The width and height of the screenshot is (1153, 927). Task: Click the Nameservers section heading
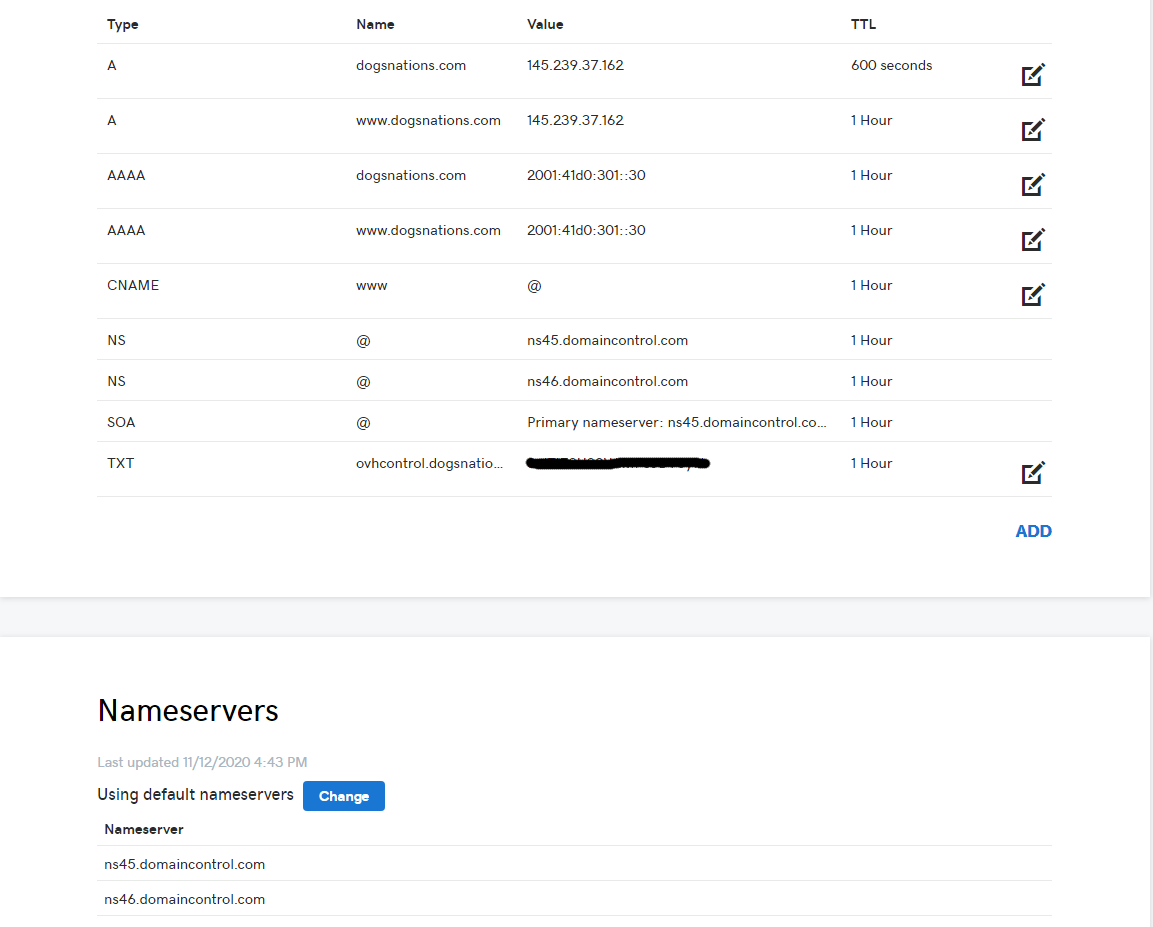[188, 711]
